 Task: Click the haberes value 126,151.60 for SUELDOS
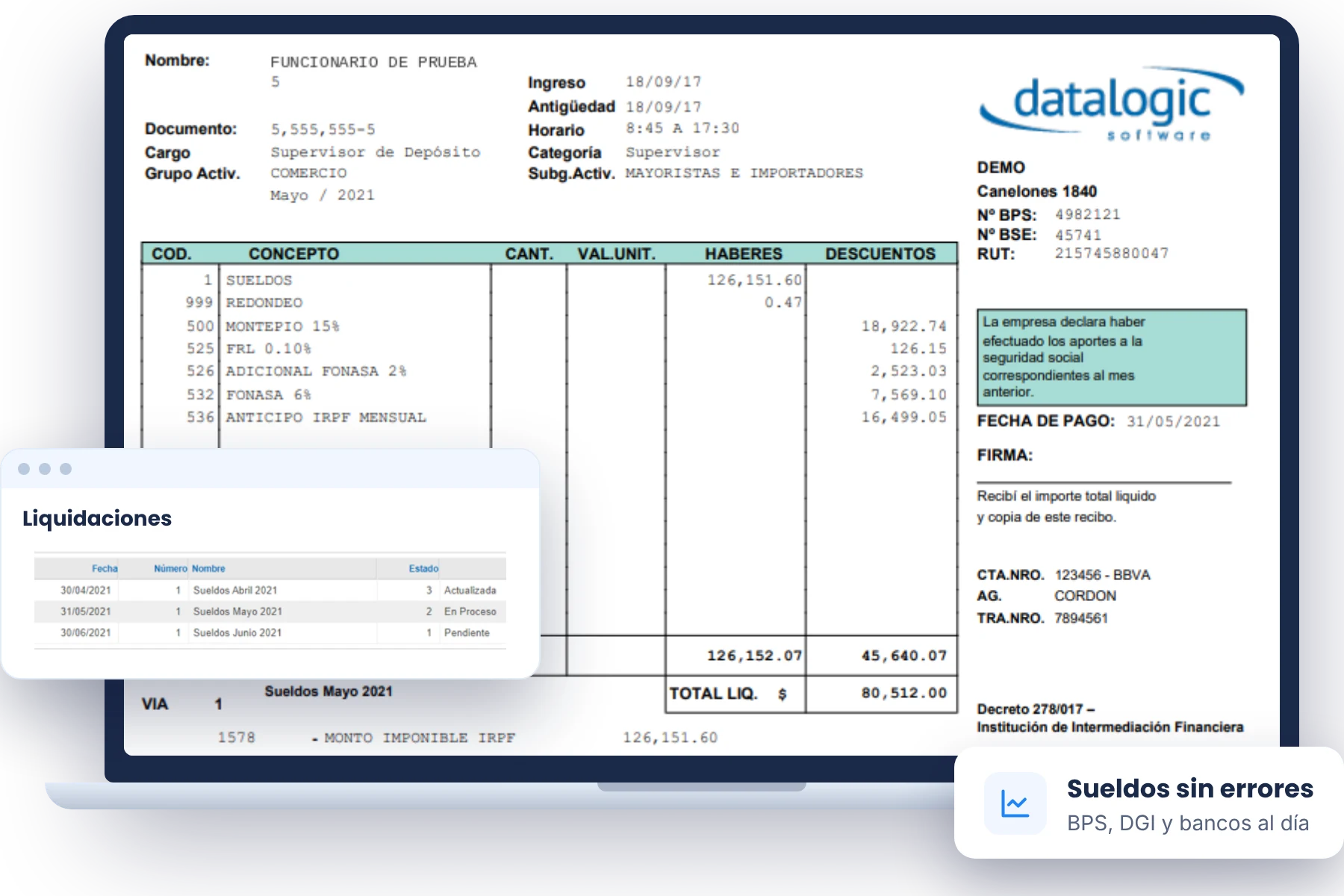(x=754, y=280)
